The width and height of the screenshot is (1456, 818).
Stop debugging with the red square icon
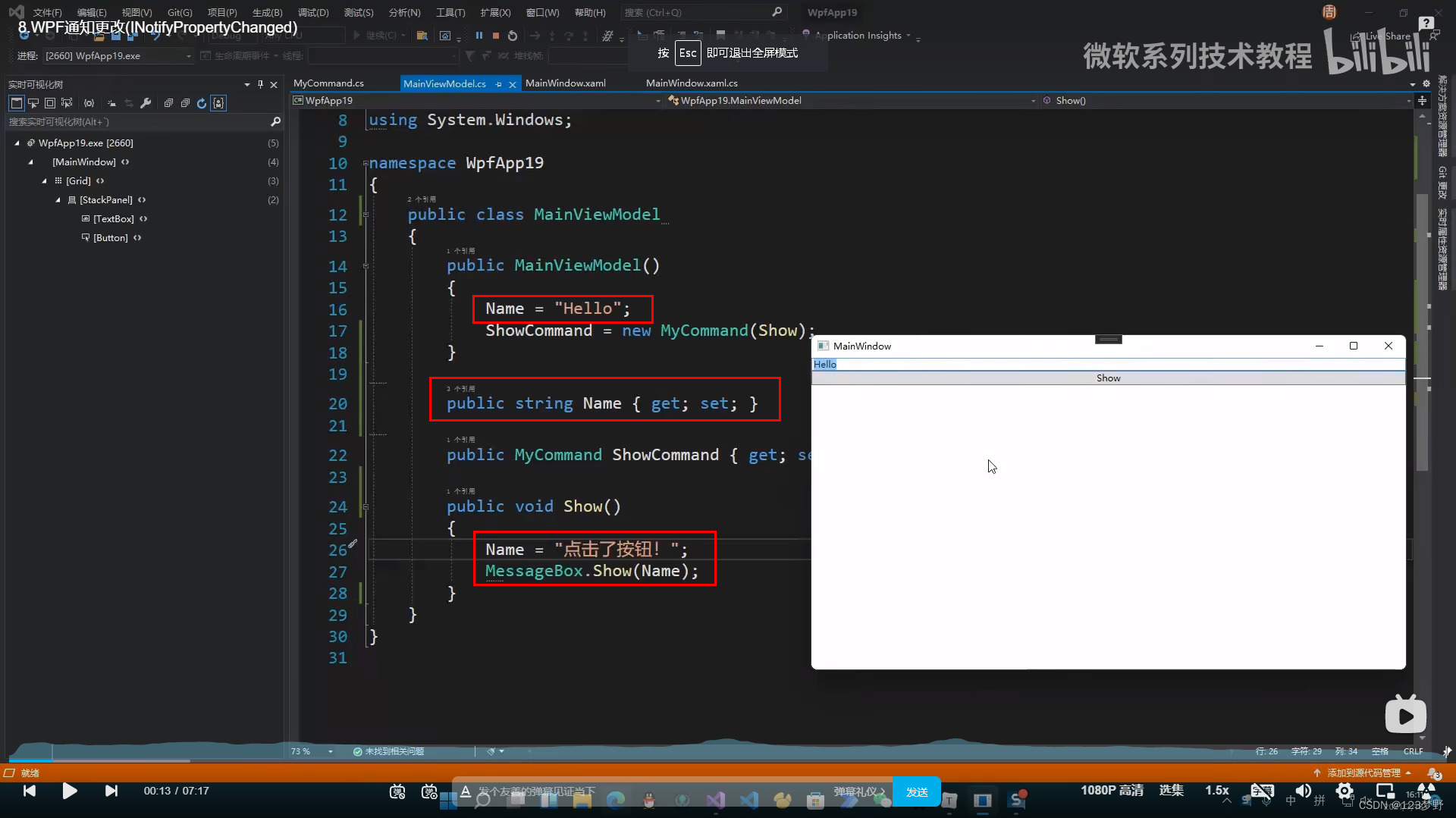coord(495,36)
